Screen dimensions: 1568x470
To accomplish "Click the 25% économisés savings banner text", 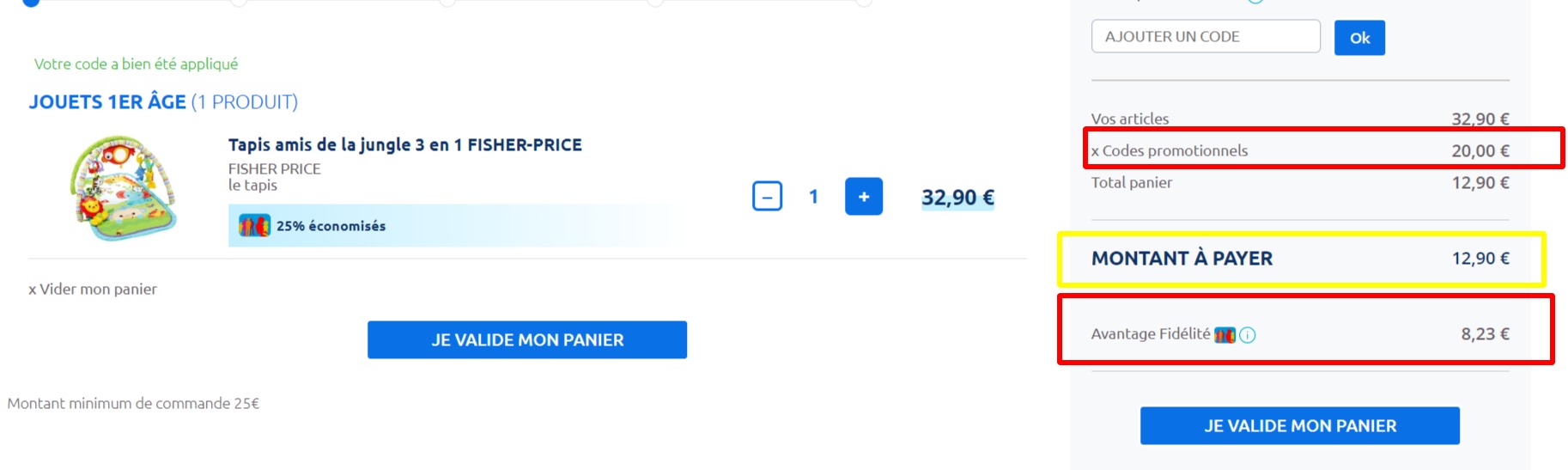I will [331, 226].
